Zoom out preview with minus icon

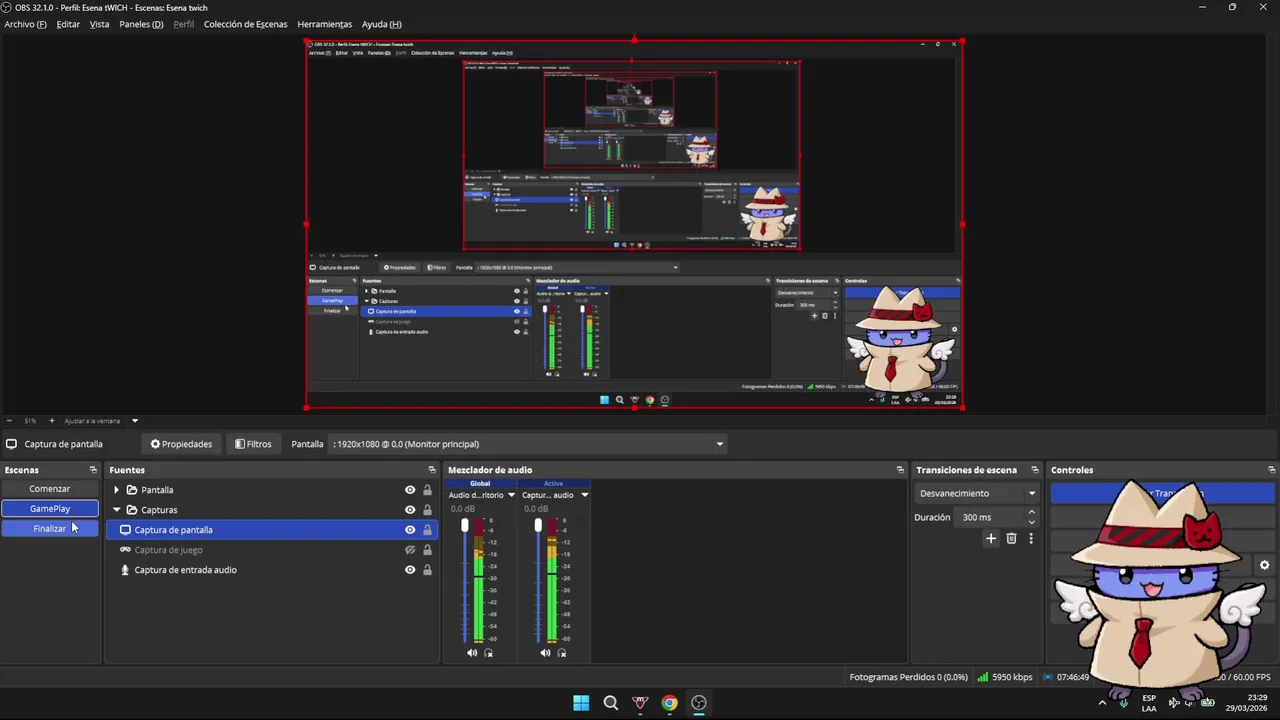pos(9,421)
